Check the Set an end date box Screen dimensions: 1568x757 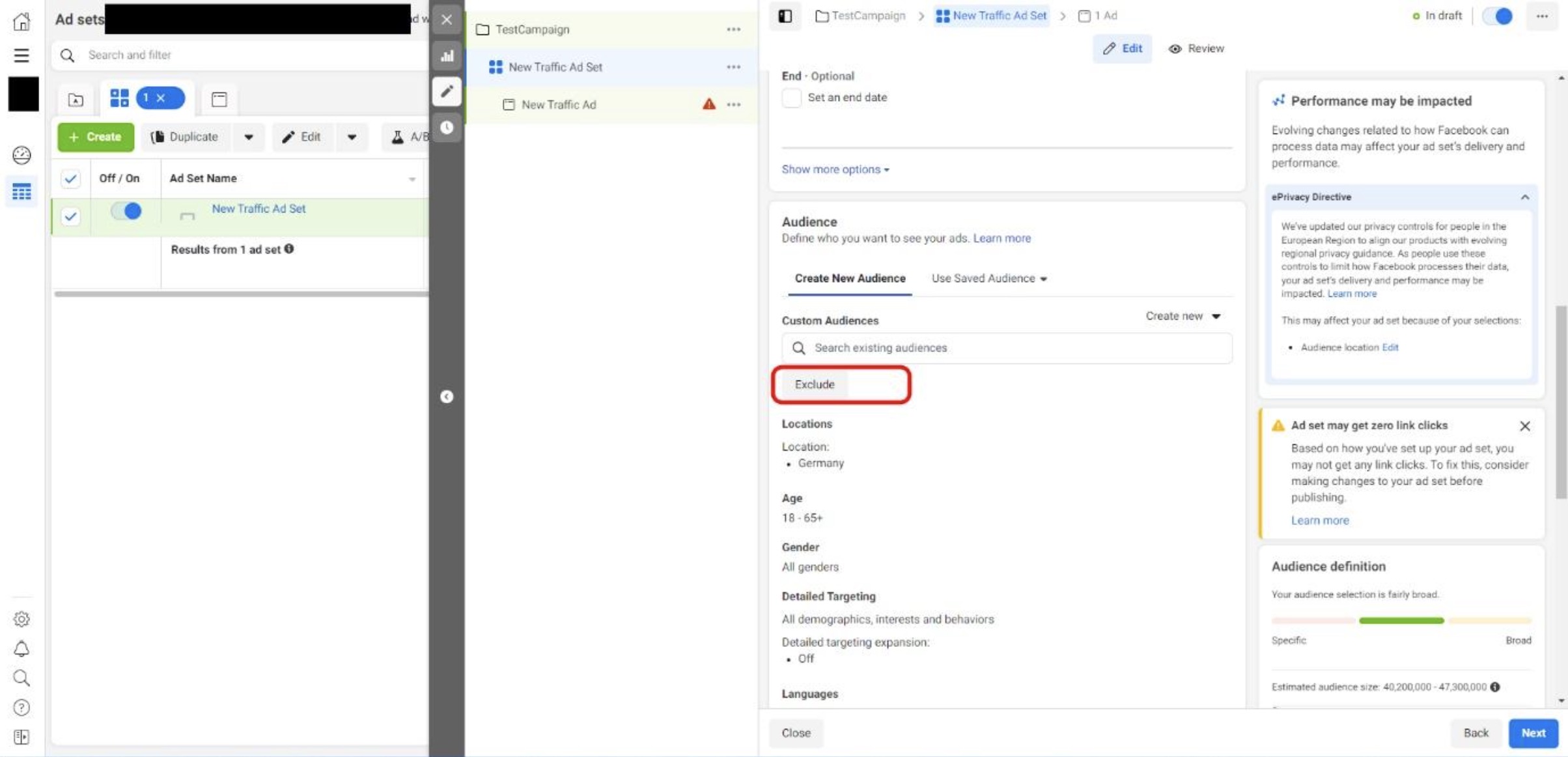[791, 98]
